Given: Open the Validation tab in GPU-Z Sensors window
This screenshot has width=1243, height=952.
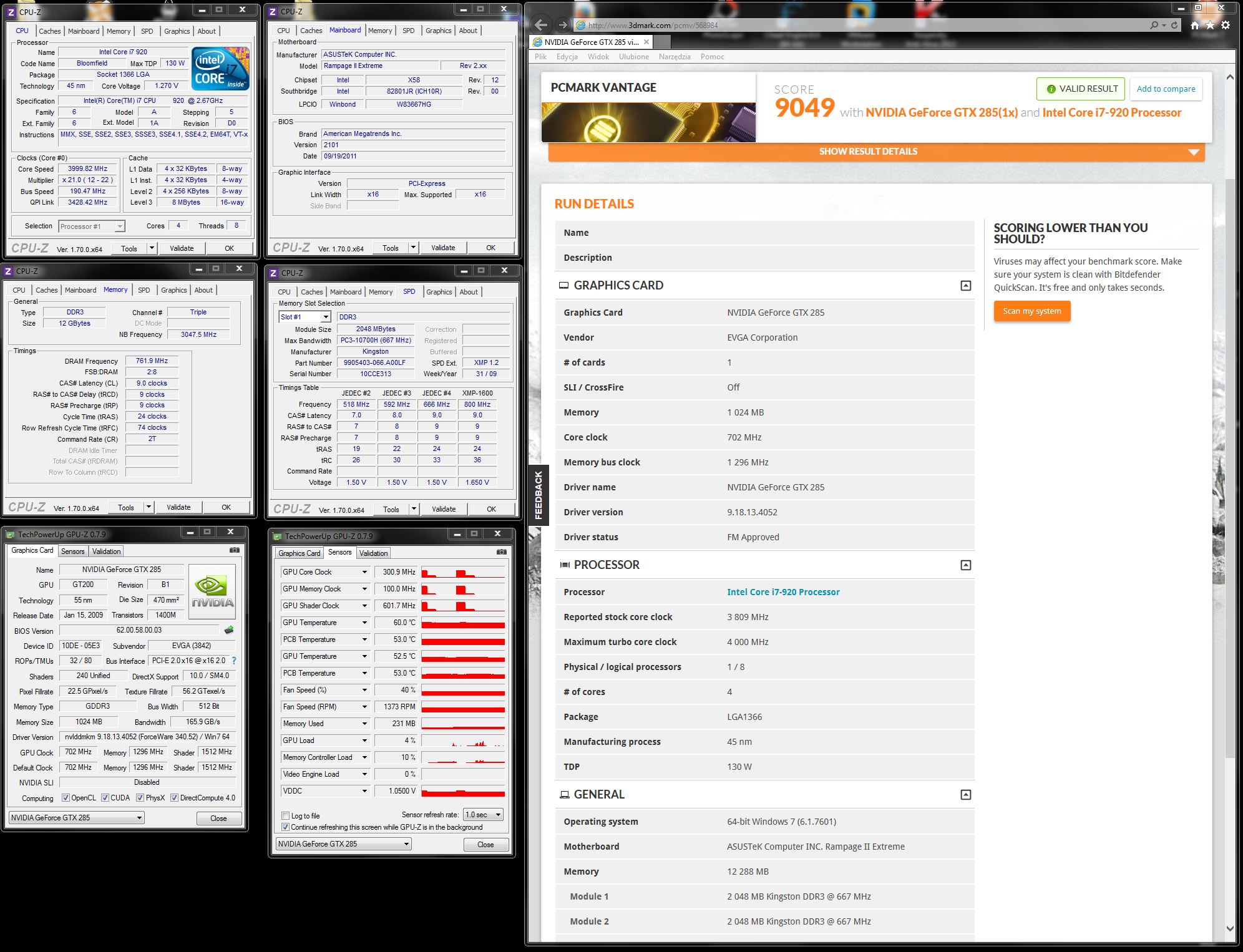Looking at the screenshot, I should click(x=373, y=553).
